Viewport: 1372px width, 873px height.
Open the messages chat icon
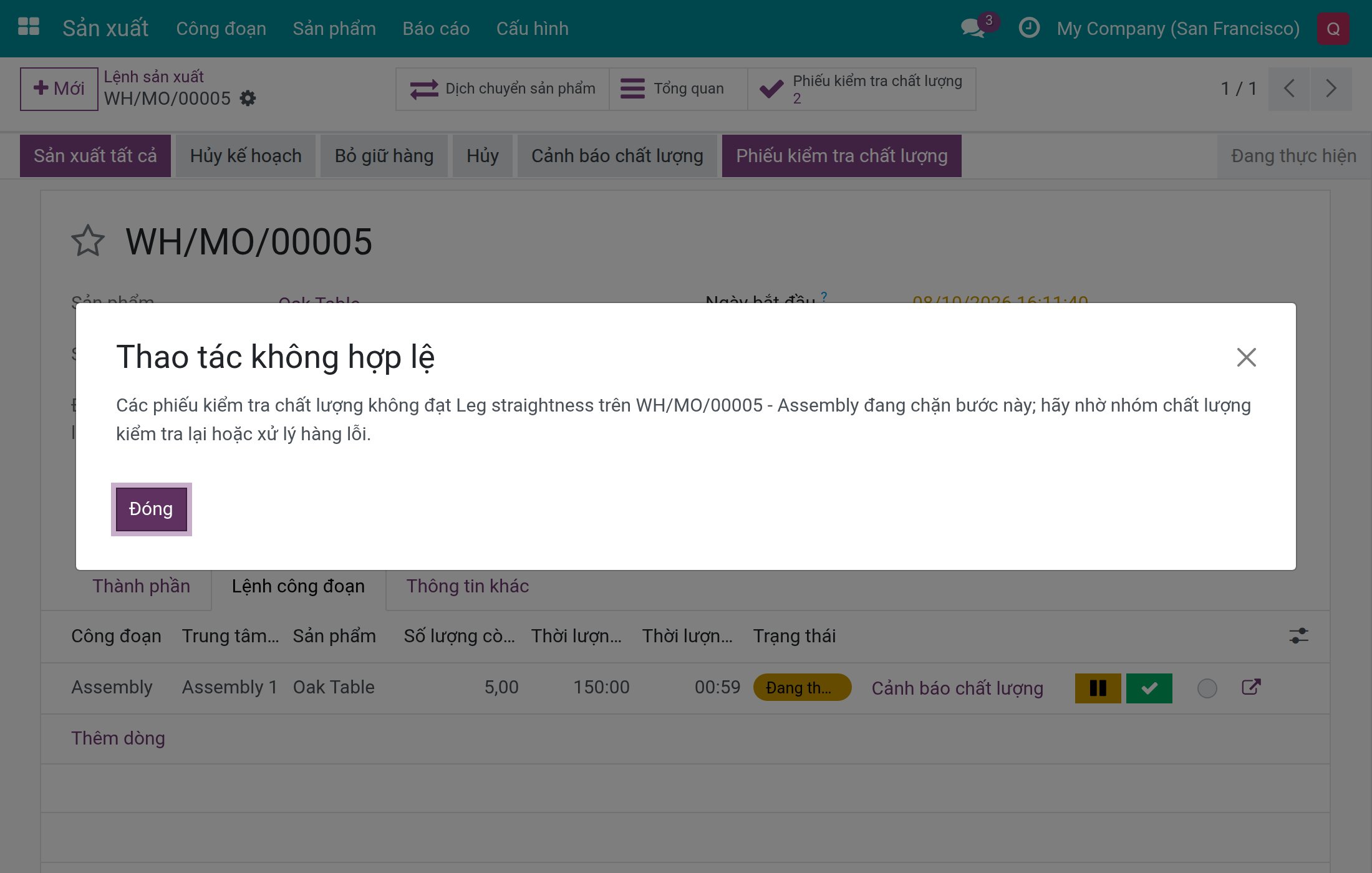(973, 28)
